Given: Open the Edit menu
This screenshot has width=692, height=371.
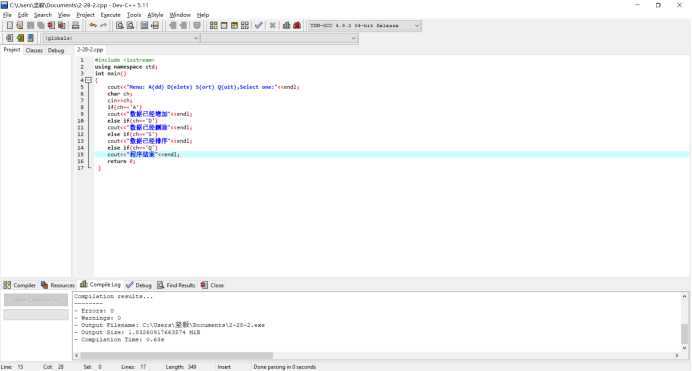Looking at the screenshot, I should coord(23,15).
